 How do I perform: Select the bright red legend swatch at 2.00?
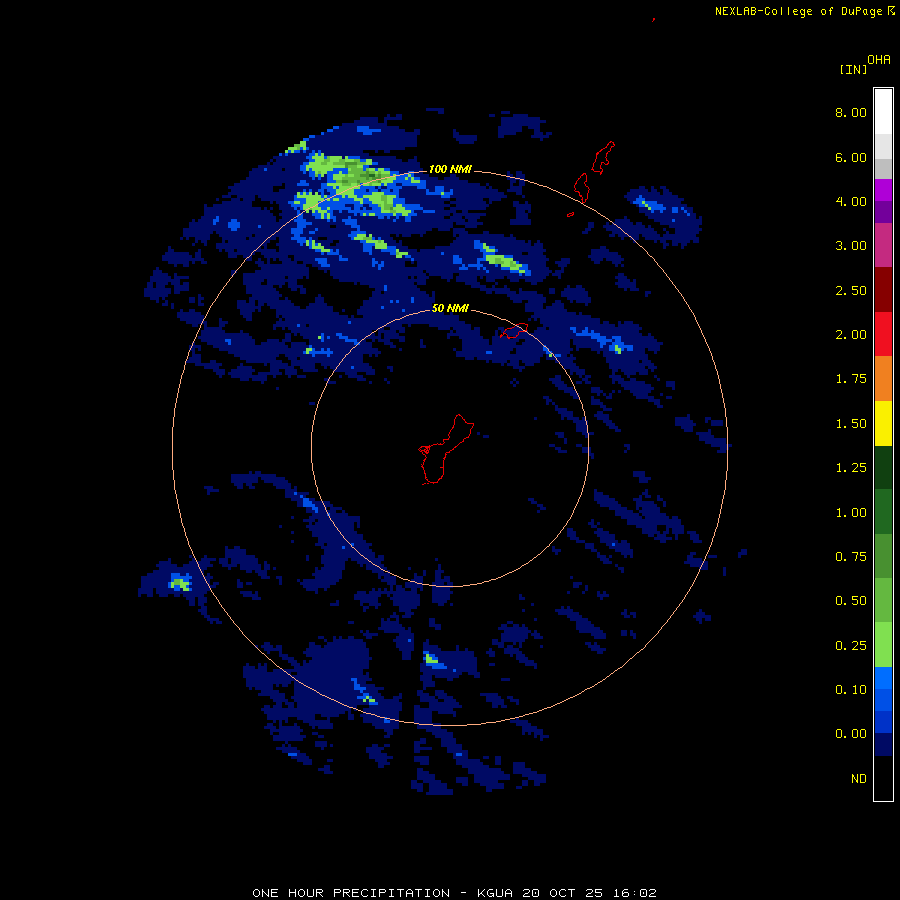click(883, 334)
